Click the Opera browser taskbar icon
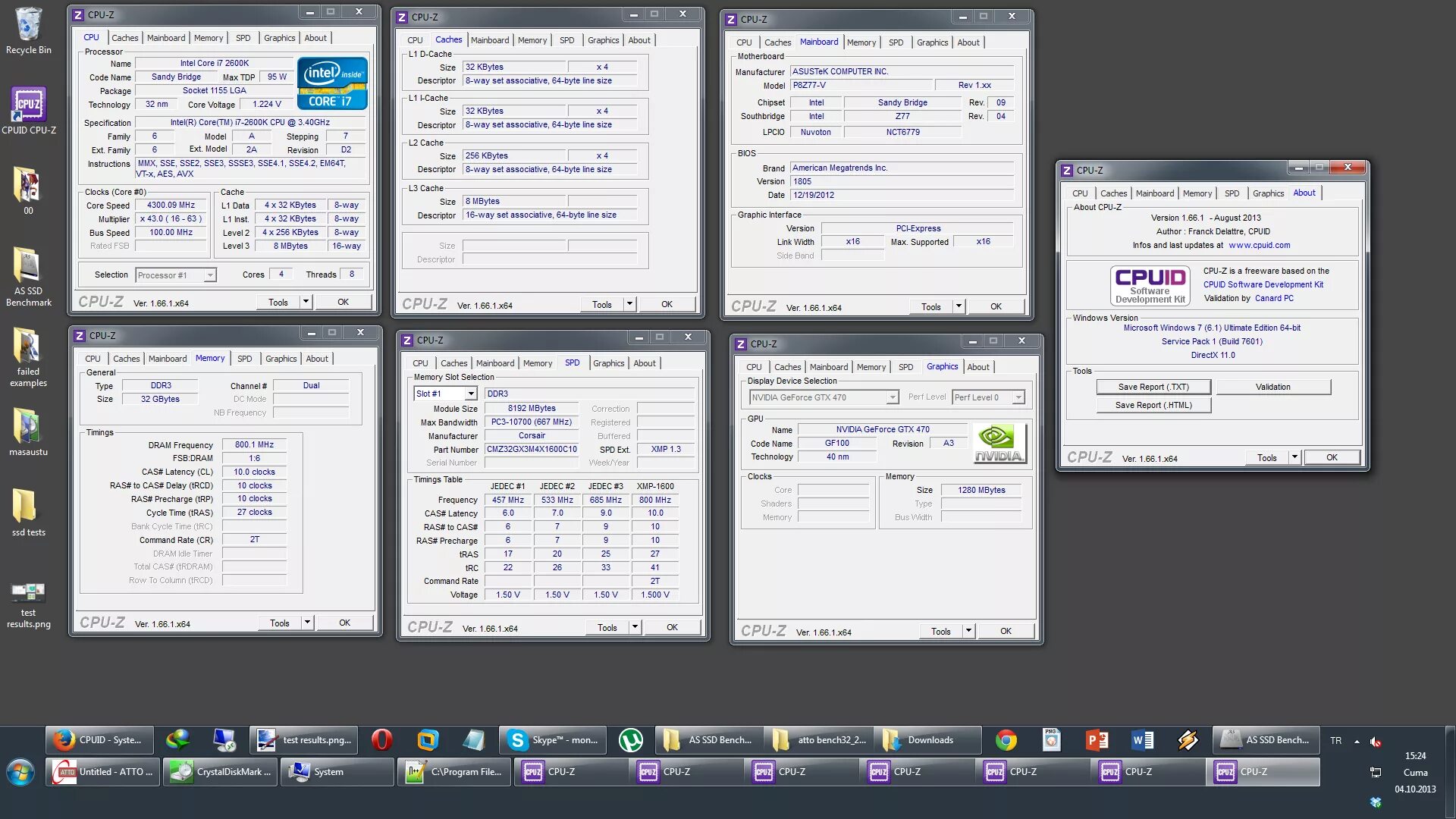 click(382, 740)
